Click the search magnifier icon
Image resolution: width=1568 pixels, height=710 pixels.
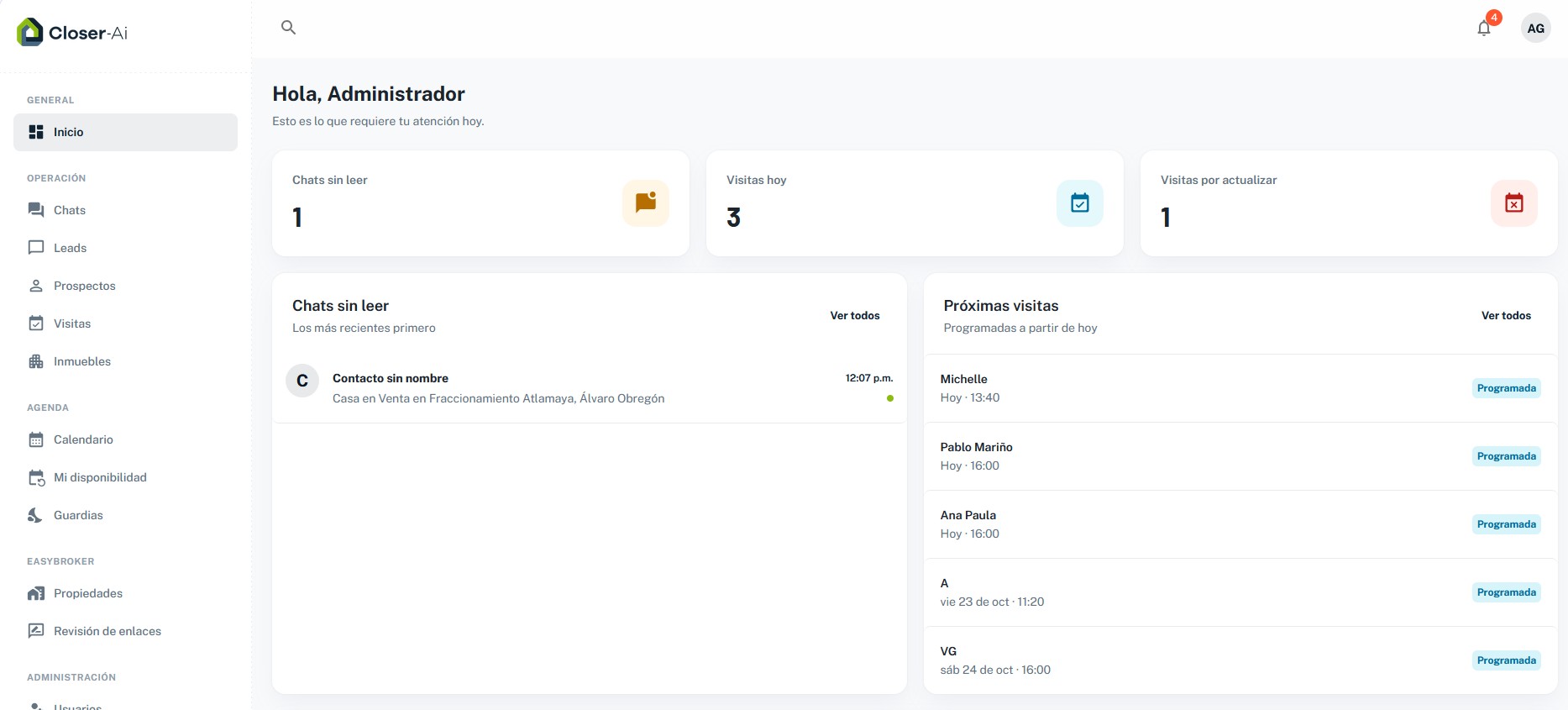click(288, 28)
